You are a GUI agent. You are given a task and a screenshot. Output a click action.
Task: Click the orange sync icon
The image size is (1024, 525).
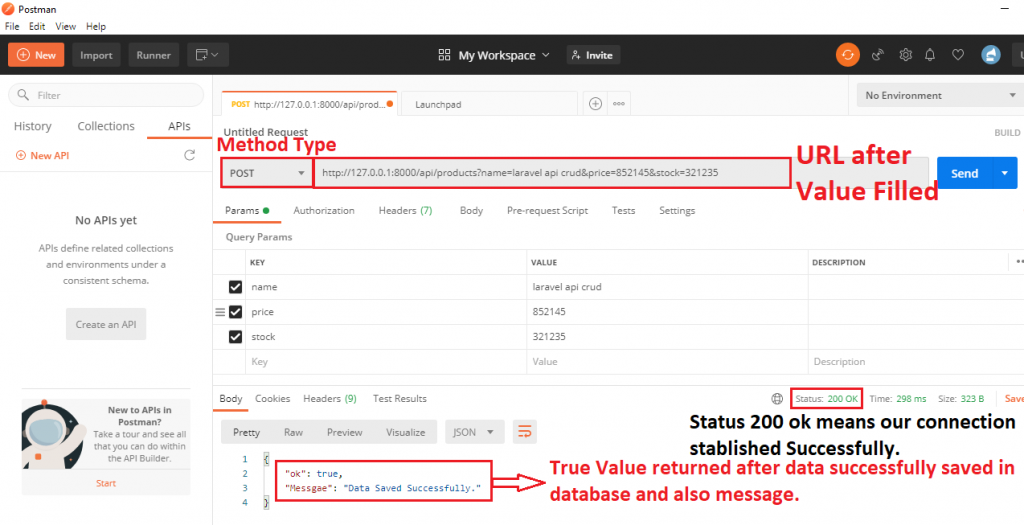coord(847,55)
